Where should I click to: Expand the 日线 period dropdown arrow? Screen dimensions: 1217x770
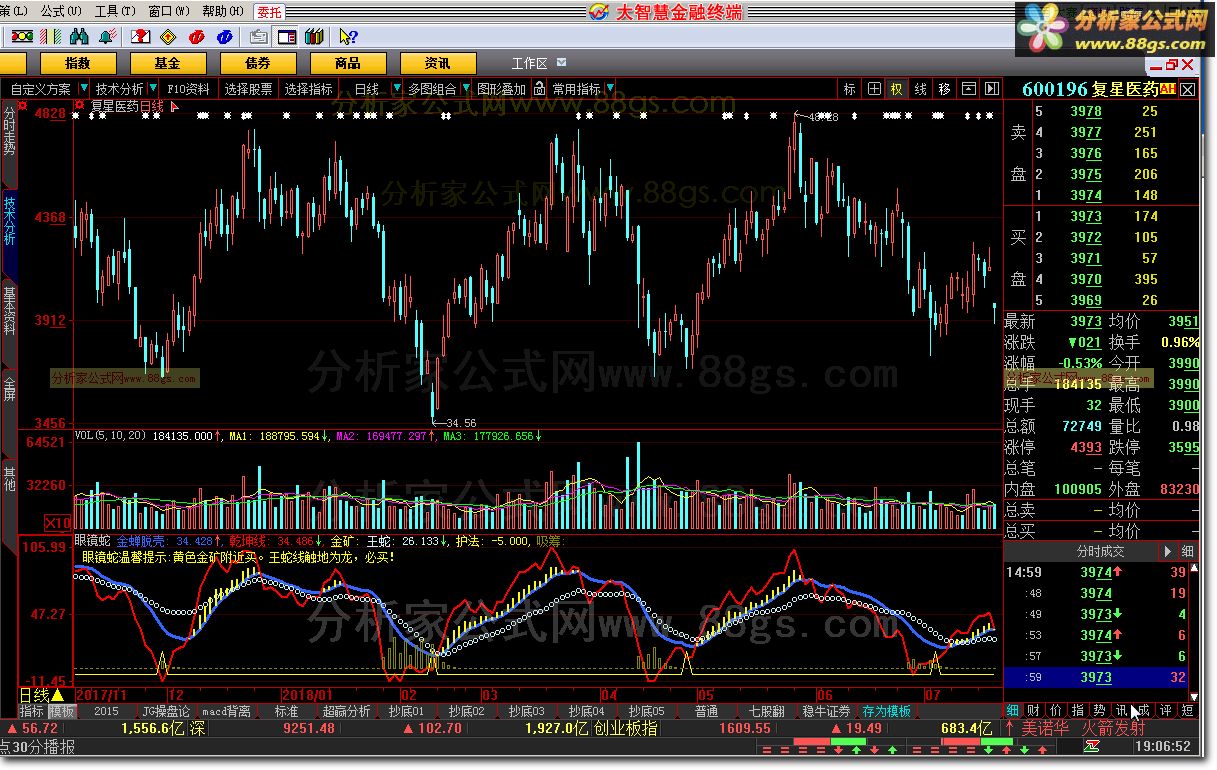pos(397,89)
